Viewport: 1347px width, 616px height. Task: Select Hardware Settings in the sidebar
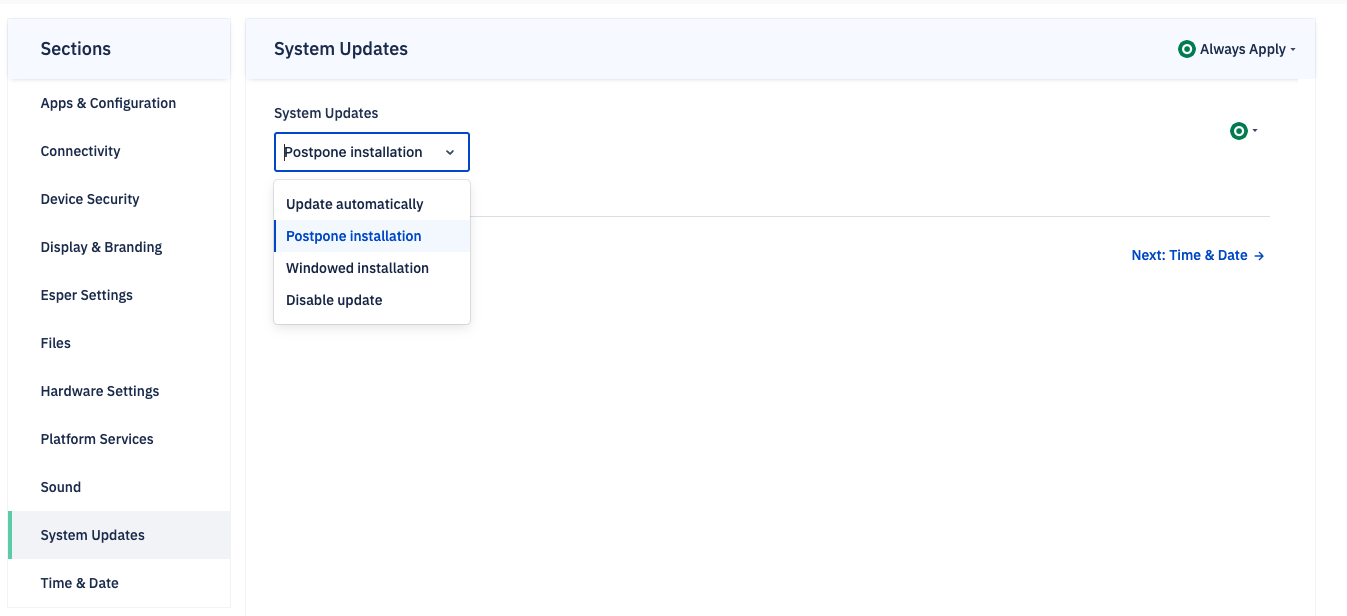click(x=119, y=391)
